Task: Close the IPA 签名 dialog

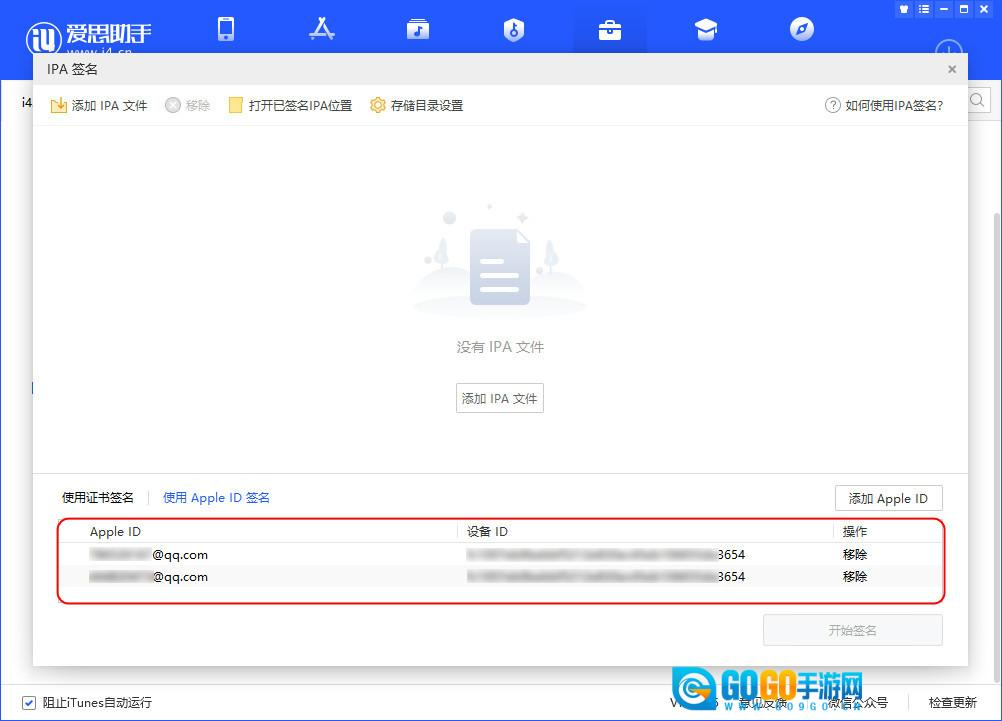Action: tap(952, 69)
